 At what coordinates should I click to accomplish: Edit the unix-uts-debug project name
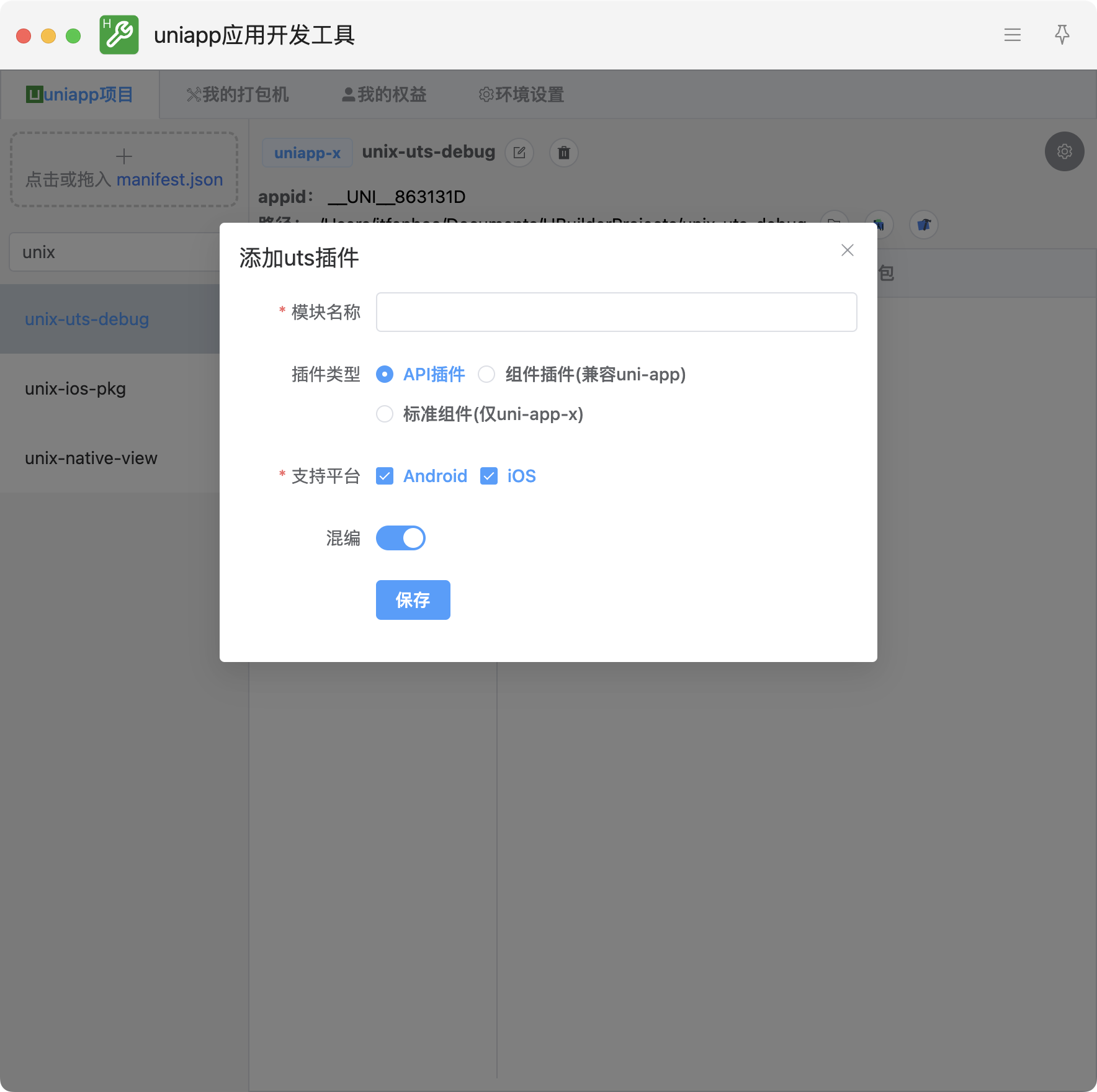tap(519, 153)
